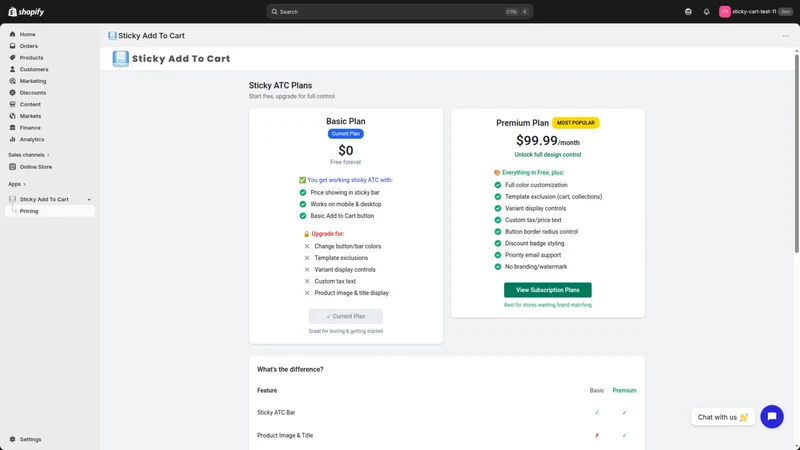The width and height of the screenshot is (800, 450).
Task: Open the Online Store icon
Action: (x=12, y=167)
